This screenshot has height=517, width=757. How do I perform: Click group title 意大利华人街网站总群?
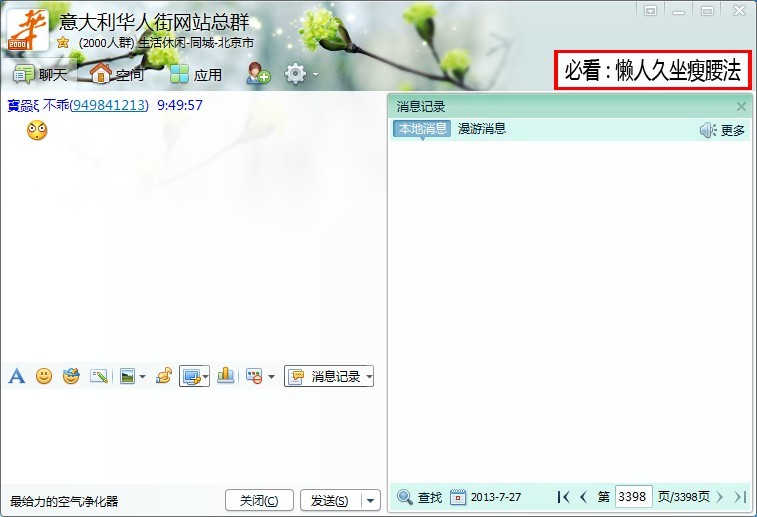click(x=154, y=22)
